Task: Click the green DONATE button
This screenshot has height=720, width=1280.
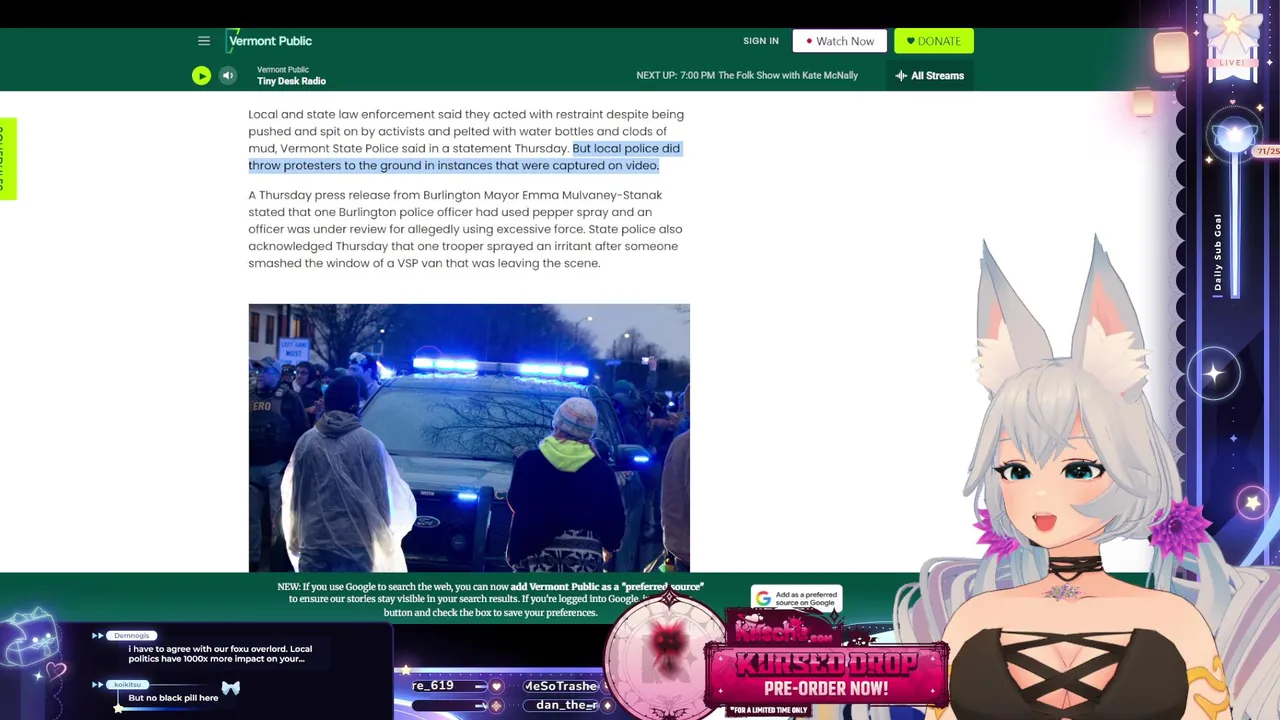Action: [x=934, y=41]
